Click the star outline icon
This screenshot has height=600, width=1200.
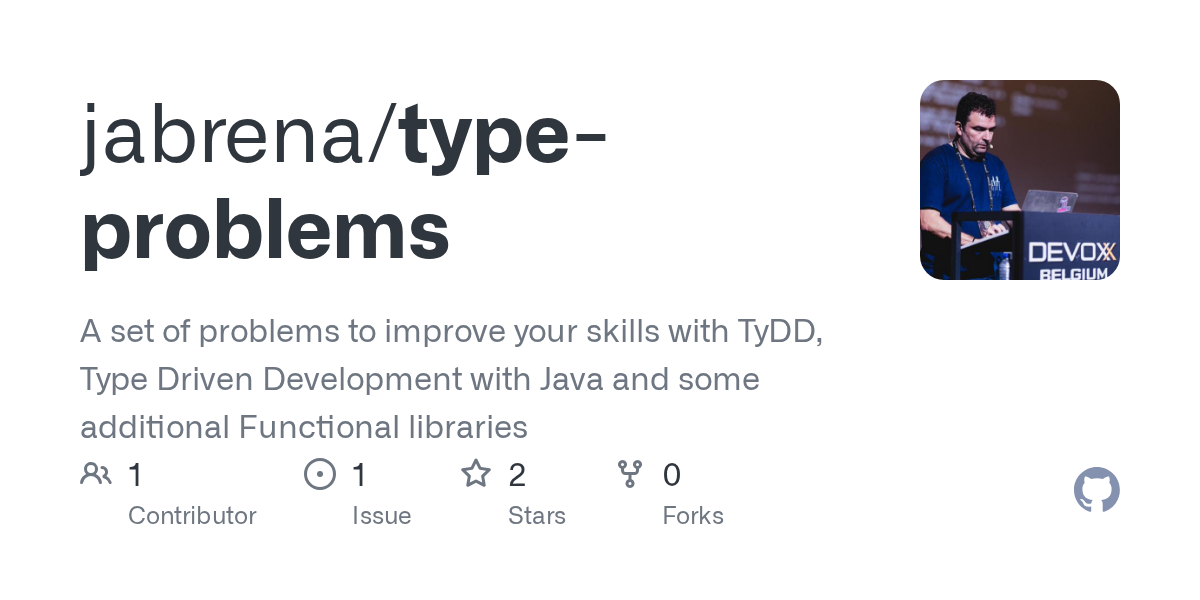476,474
